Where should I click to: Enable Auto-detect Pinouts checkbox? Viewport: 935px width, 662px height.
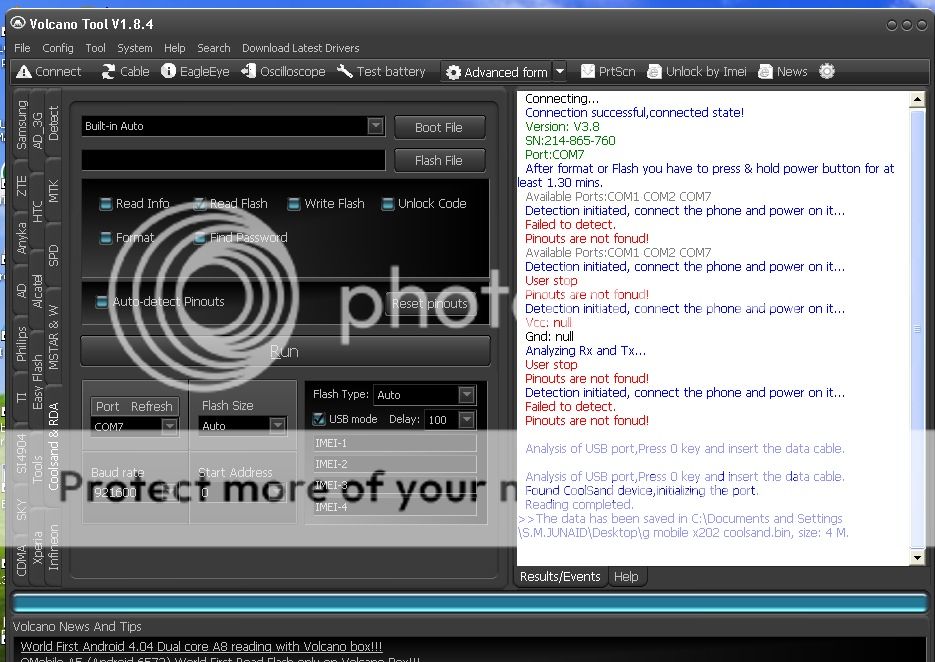point(102,302)
